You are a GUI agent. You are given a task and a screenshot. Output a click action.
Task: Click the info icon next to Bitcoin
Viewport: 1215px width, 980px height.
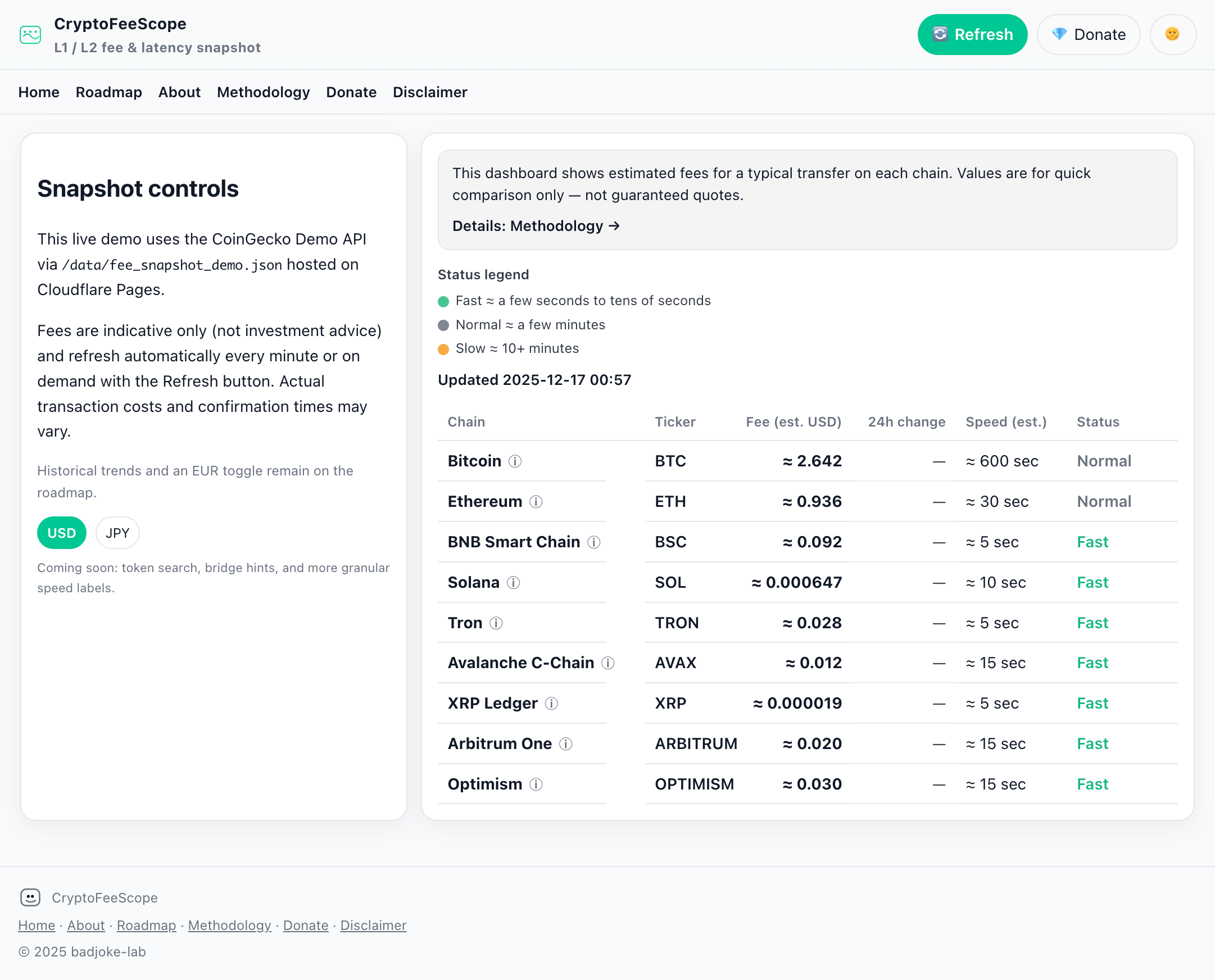(x=514, y=461)
